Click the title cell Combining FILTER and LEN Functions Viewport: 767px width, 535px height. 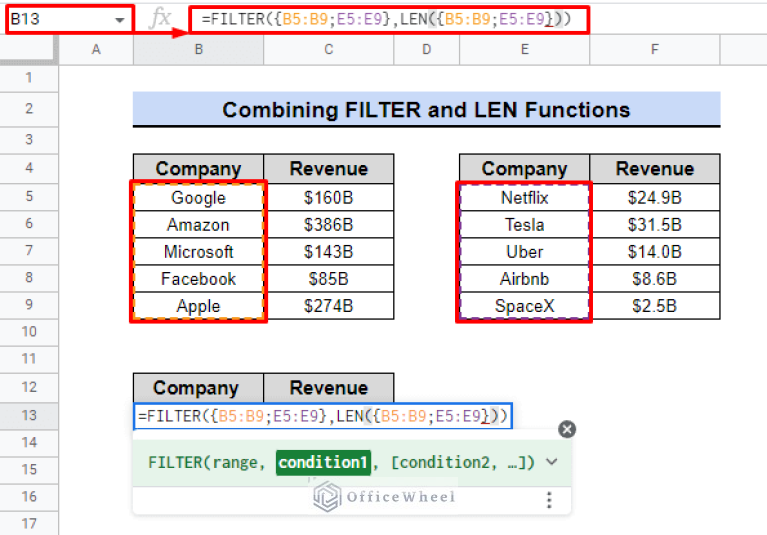pyautogui.click(x=427, y=110)
